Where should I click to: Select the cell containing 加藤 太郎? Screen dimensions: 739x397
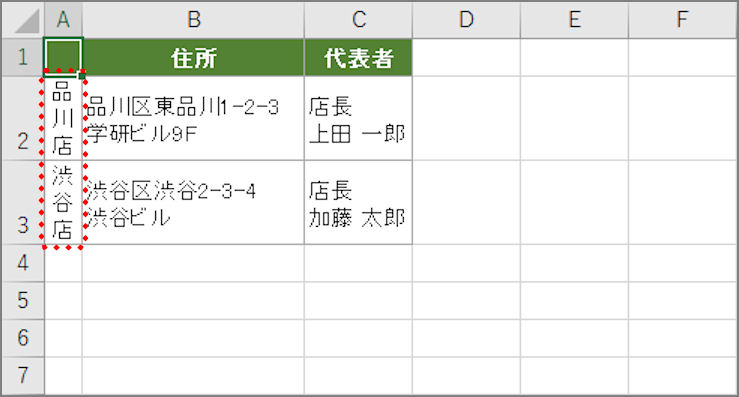pyautogui.click(x=358, y=202)
